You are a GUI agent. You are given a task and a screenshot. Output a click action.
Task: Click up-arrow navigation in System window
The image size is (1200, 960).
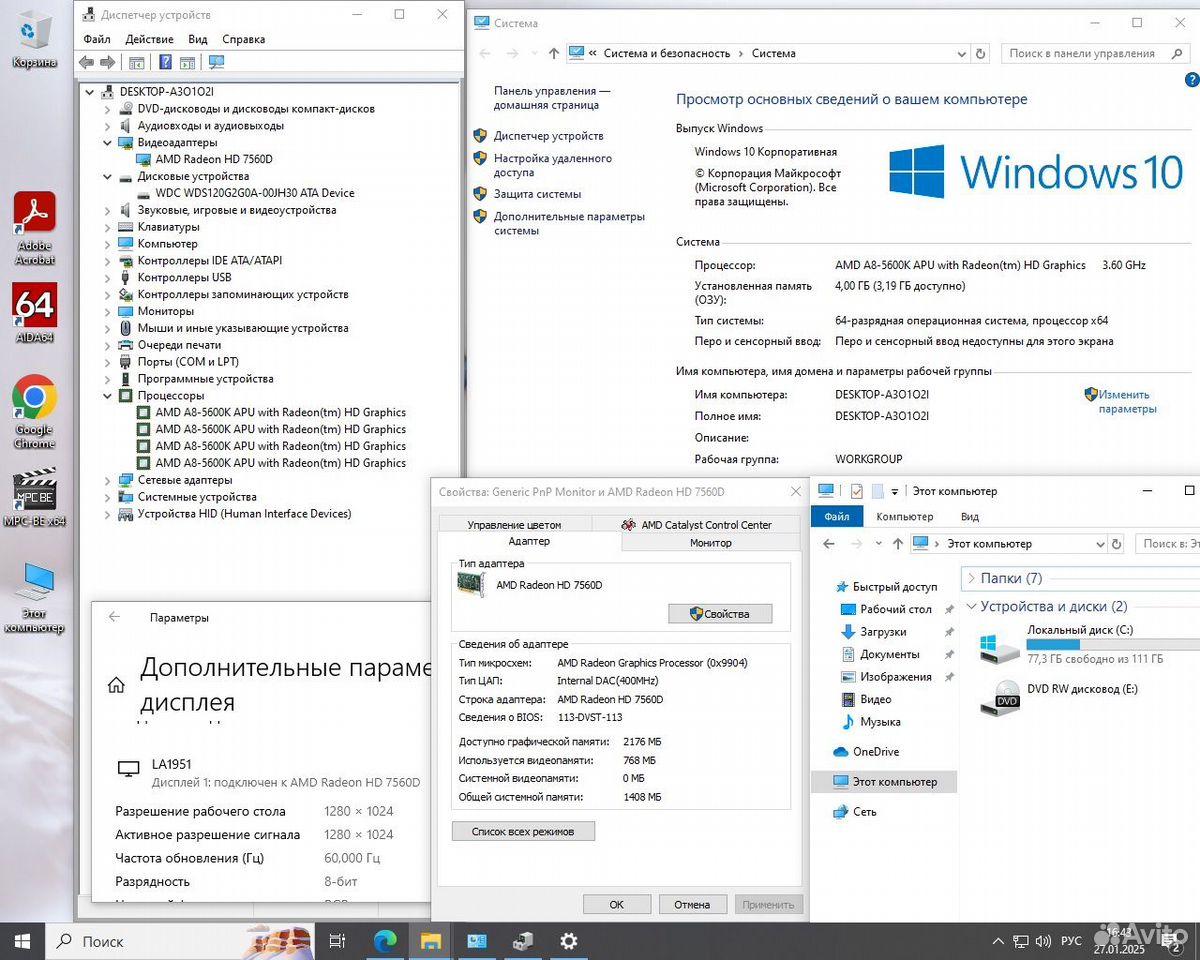click(x=554, y=53)
